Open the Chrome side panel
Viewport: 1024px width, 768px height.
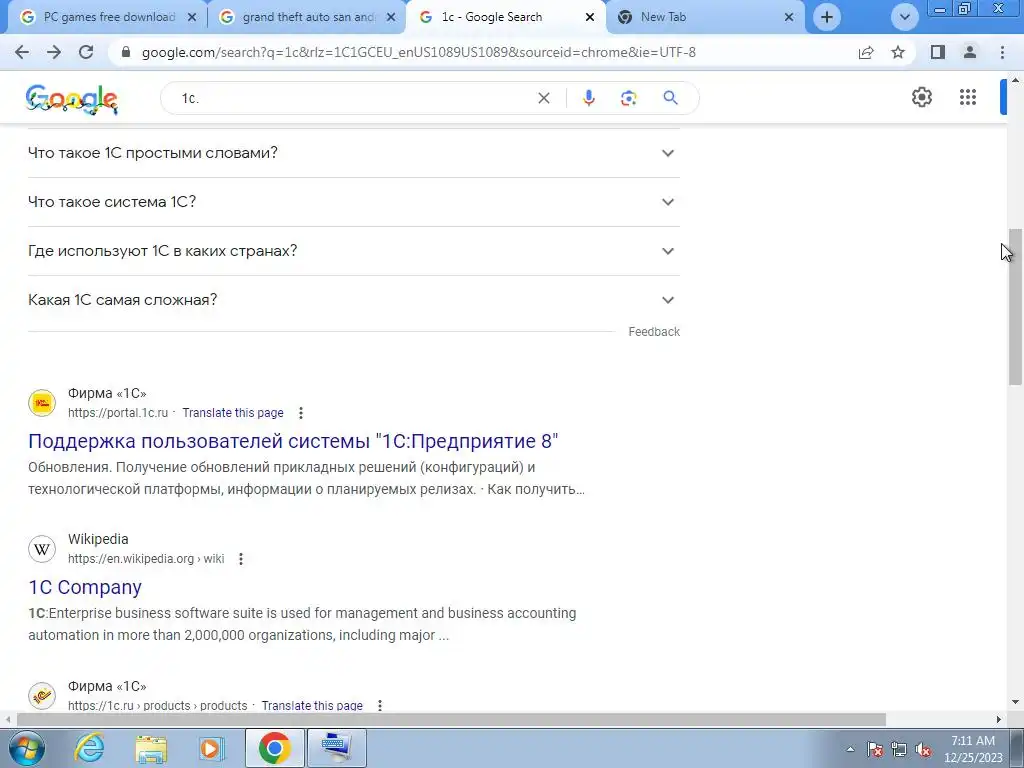[x=938, y=52]
